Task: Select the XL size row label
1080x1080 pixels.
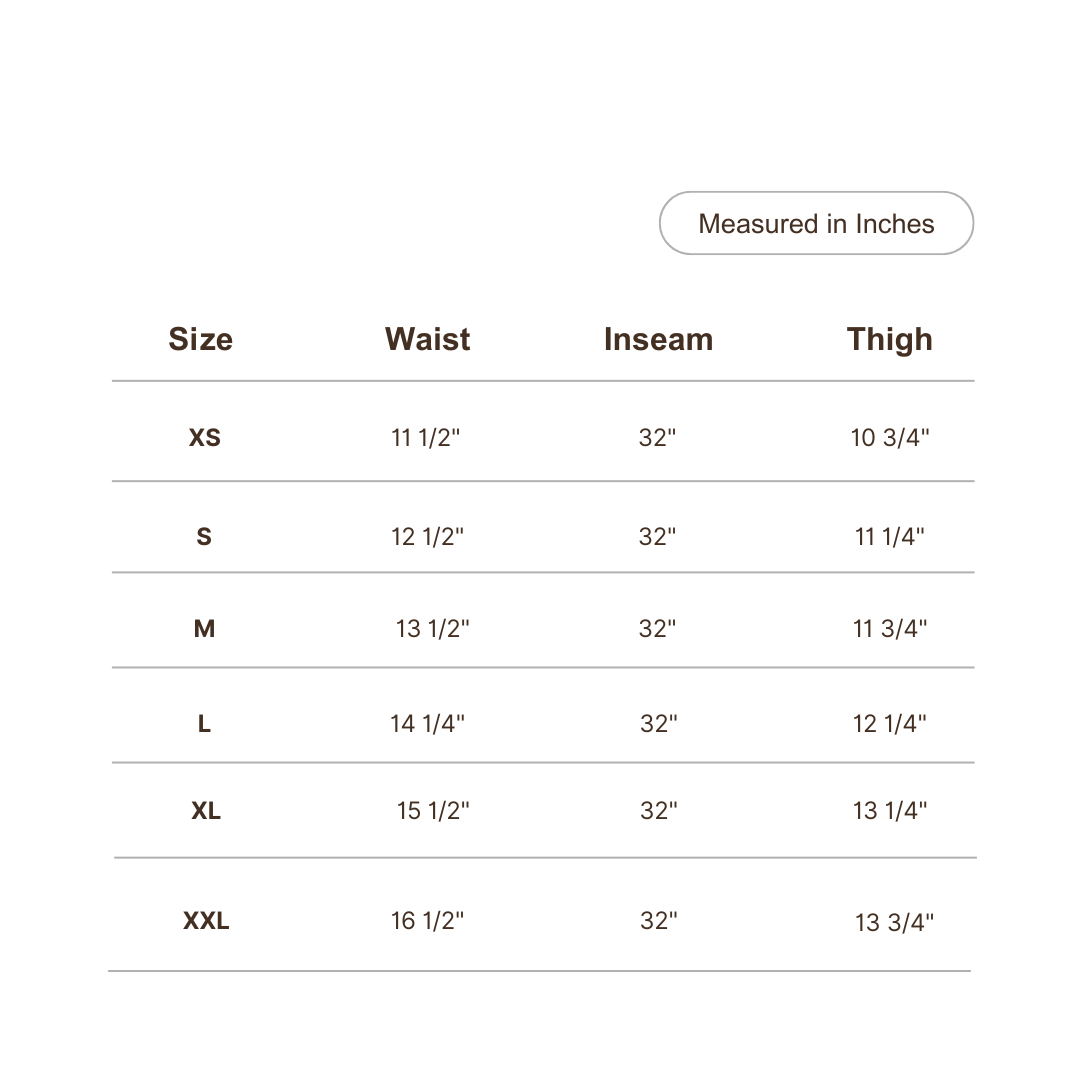Action: click(206, 810)
